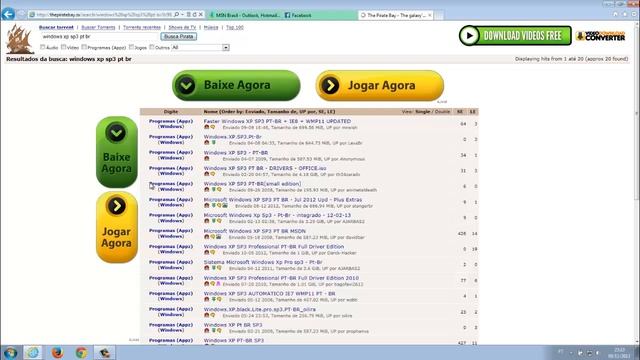
Task: Tick the Programas (Apps) checkbox
Action: [x=84, y=47]
